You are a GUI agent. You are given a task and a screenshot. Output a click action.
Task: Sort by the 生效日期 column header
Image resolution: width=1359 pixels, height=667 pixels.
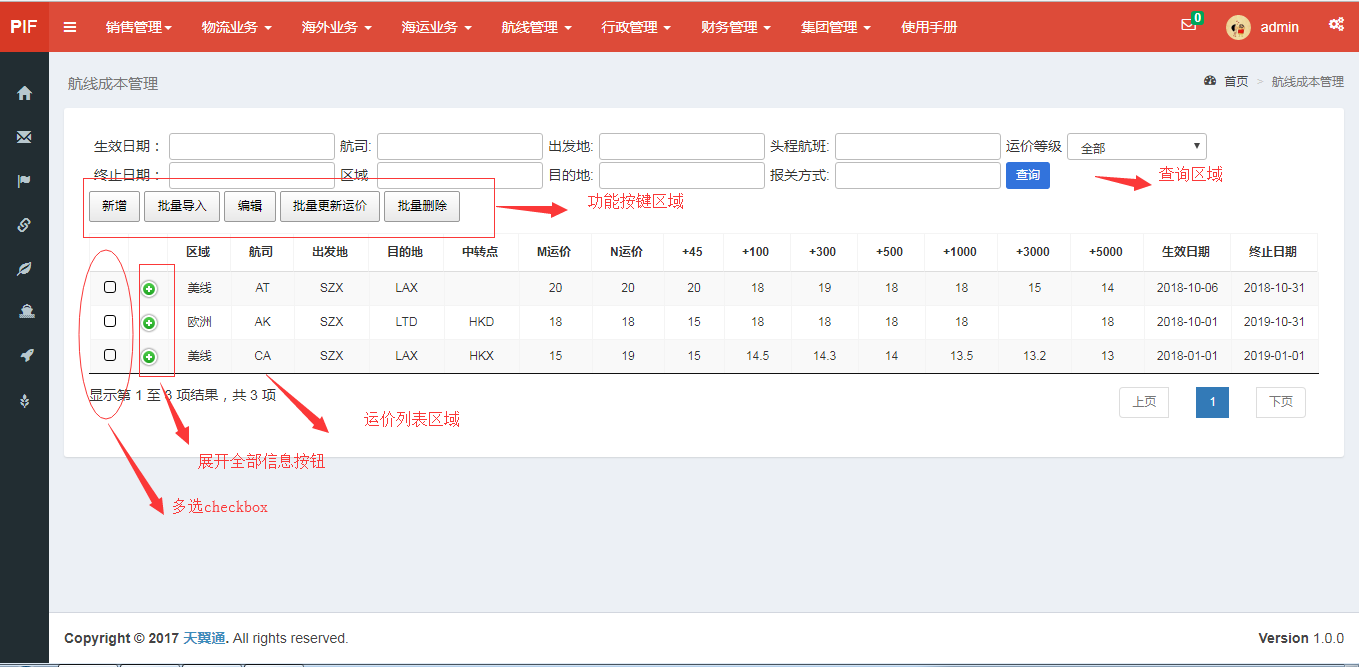click(1185, 252)
